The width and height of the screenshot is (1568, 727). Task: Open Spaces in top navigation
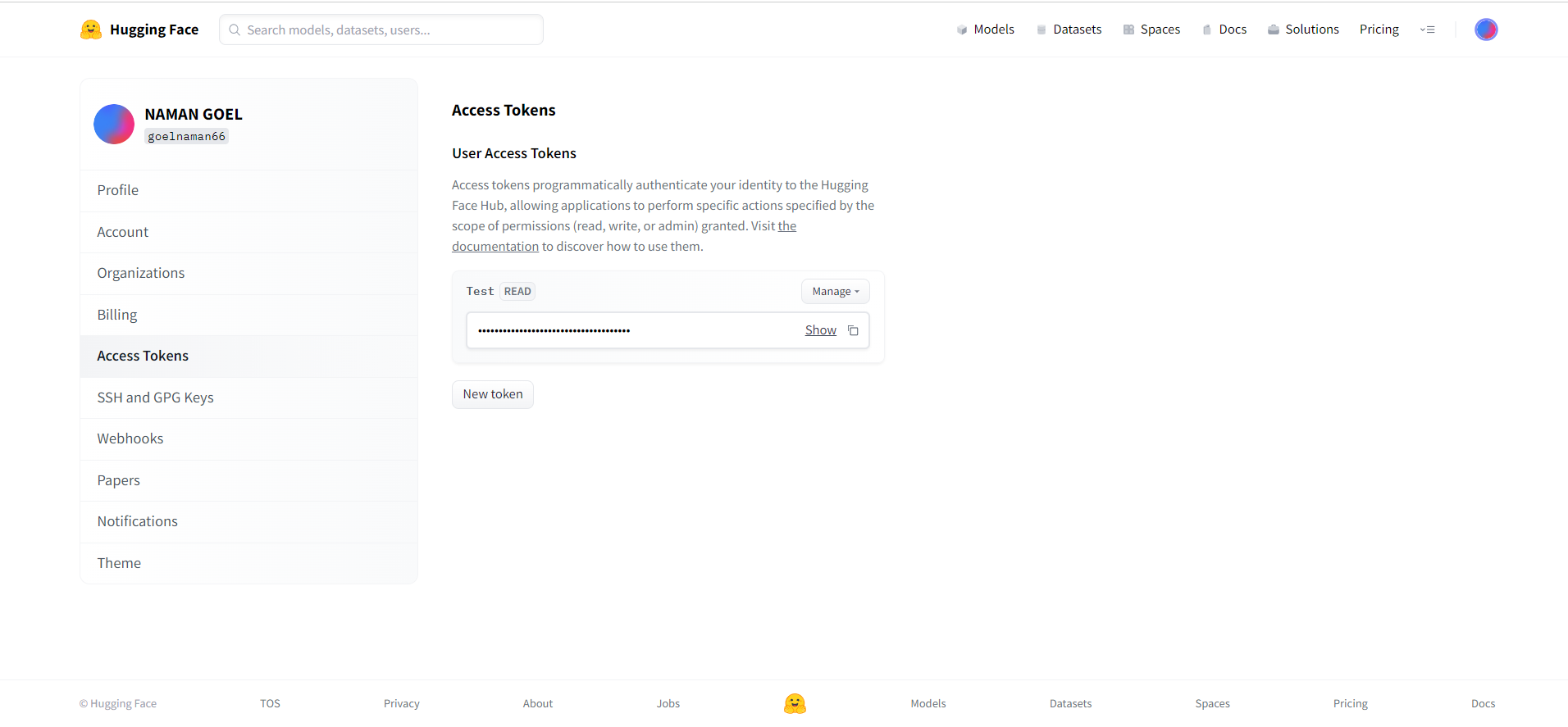click(1151, 30)
